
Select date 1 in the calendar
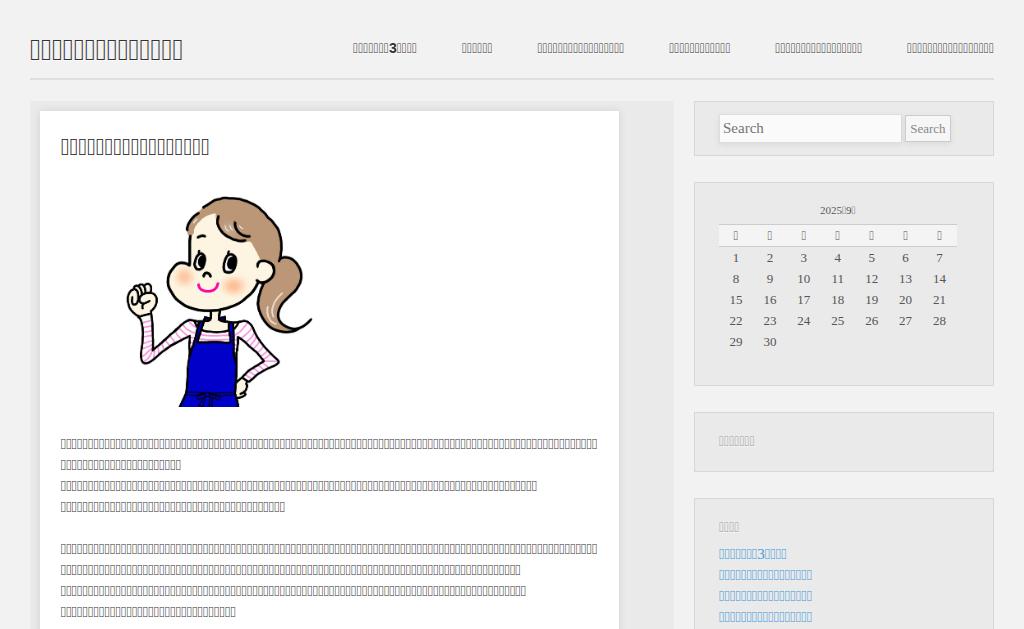click(736, 258)
